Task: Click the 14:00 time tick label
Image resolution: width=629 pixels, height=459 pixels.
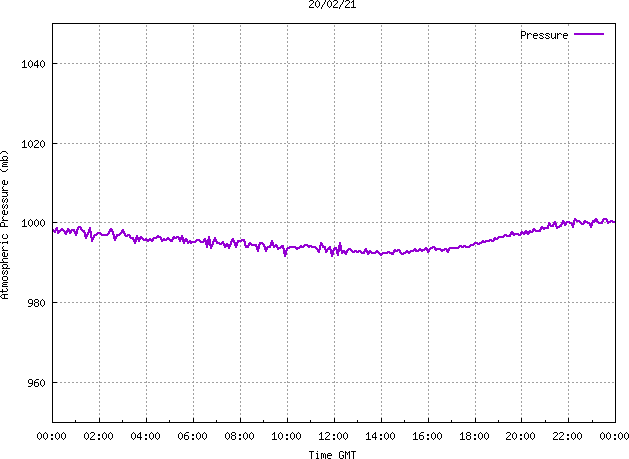Action: (380, 436)
